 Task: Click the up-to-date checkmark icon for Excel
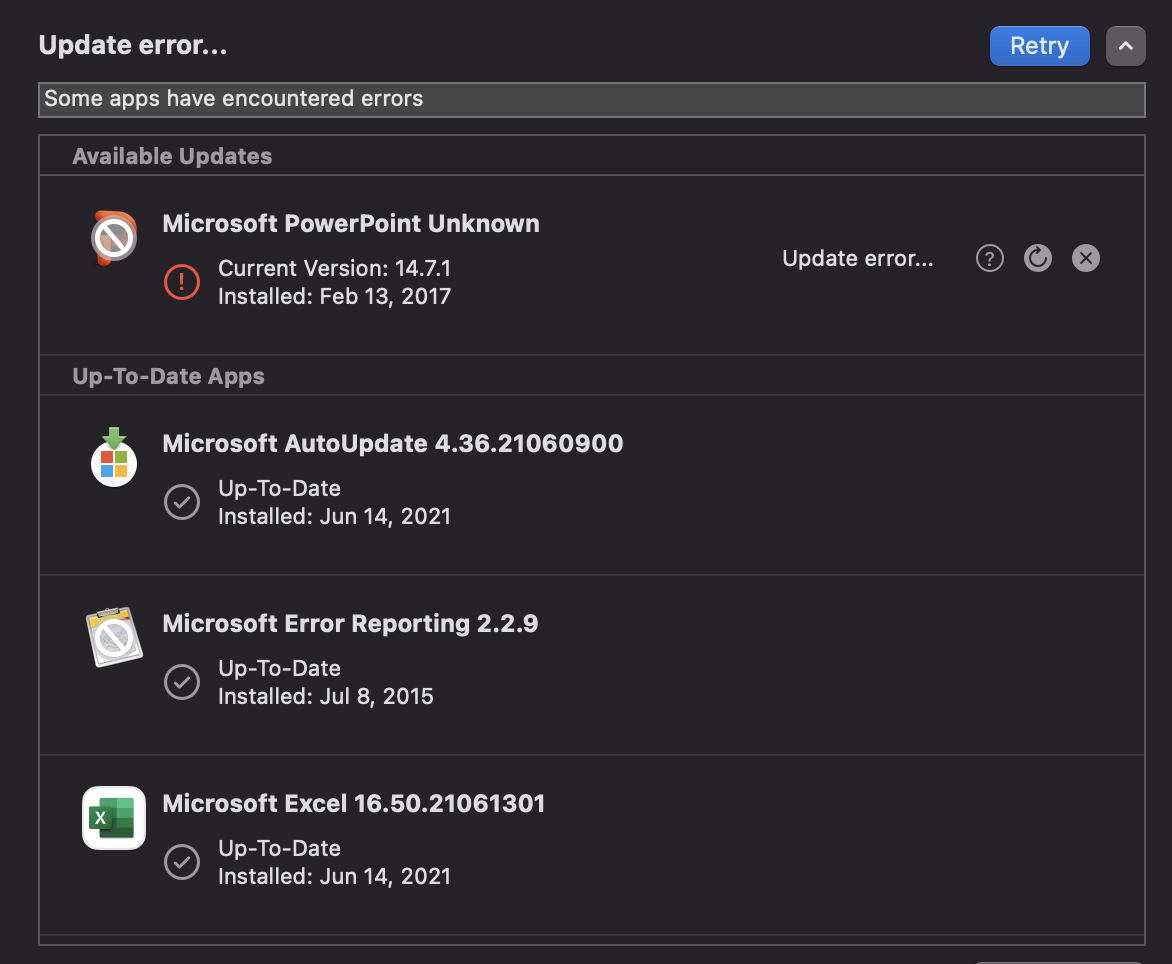182,862
